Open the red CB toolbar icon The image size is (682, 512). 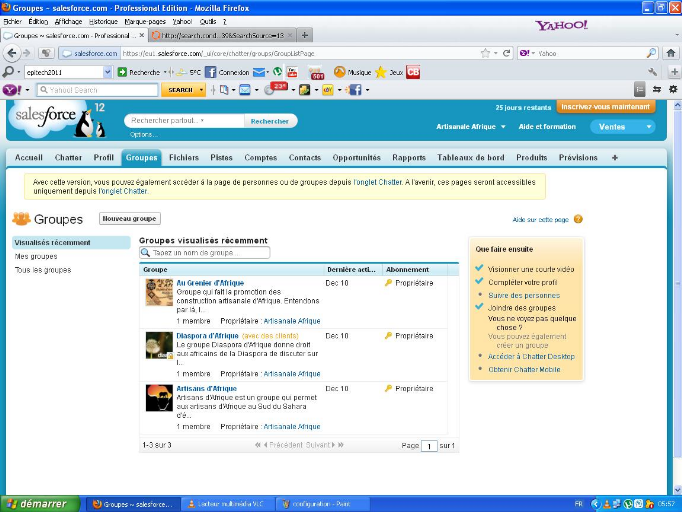pos(413,72)
